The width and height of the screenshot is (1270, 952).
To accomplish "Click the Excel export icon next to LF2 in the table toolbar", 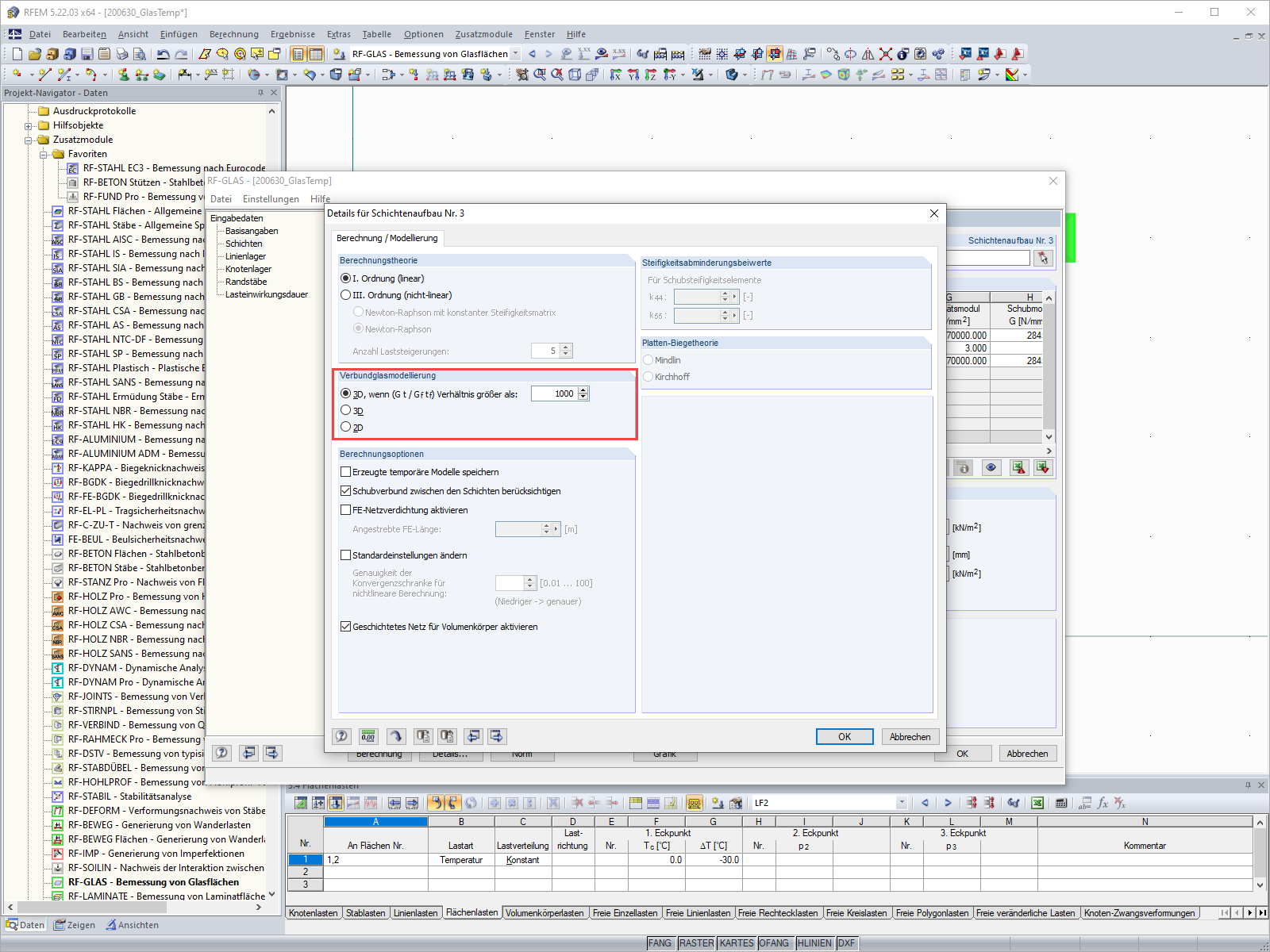I will pyautogui.click(x=1037, y=803).
